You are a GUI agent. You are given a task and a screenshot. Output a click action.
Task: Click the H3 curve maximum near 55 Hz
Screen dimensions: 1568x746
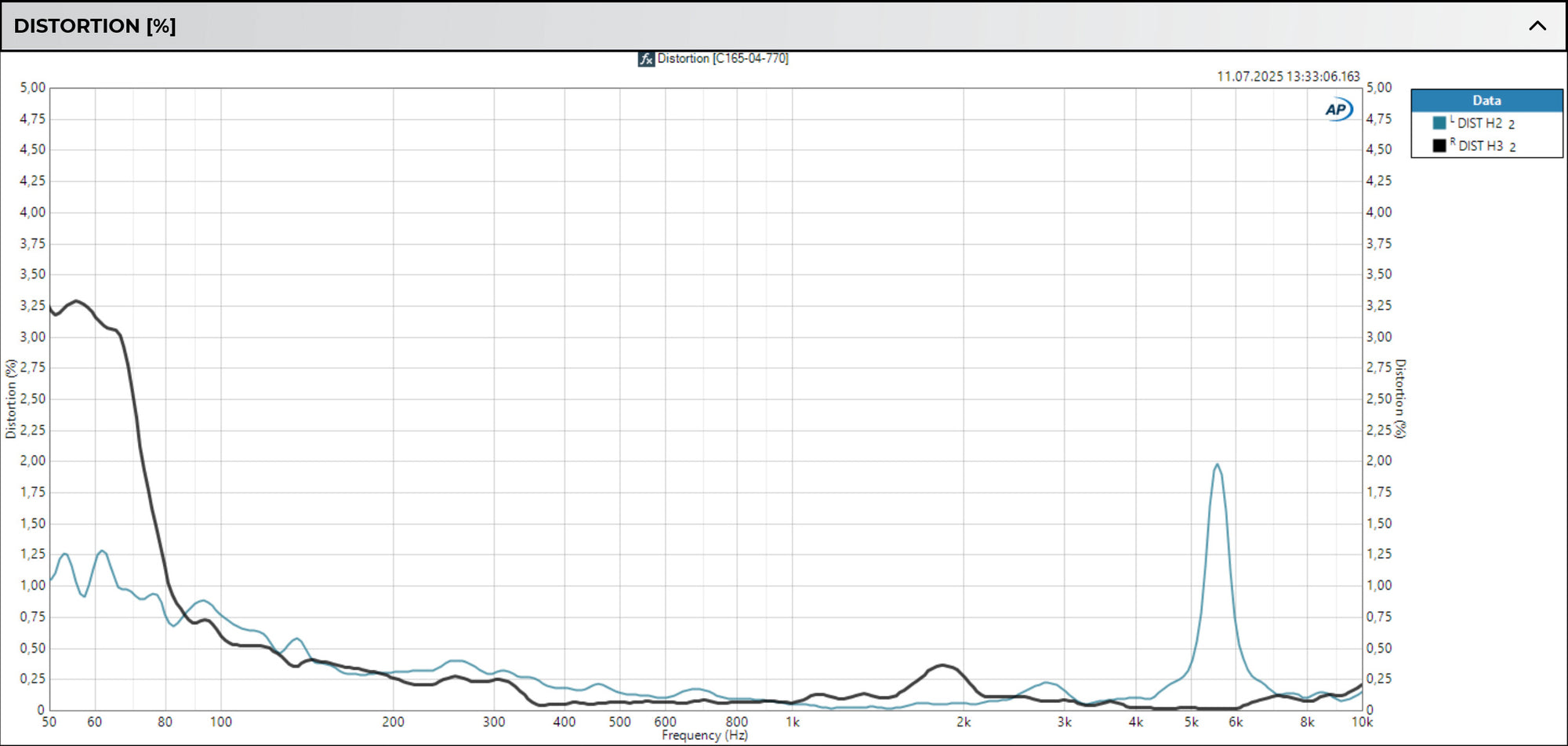click(76, 301)
